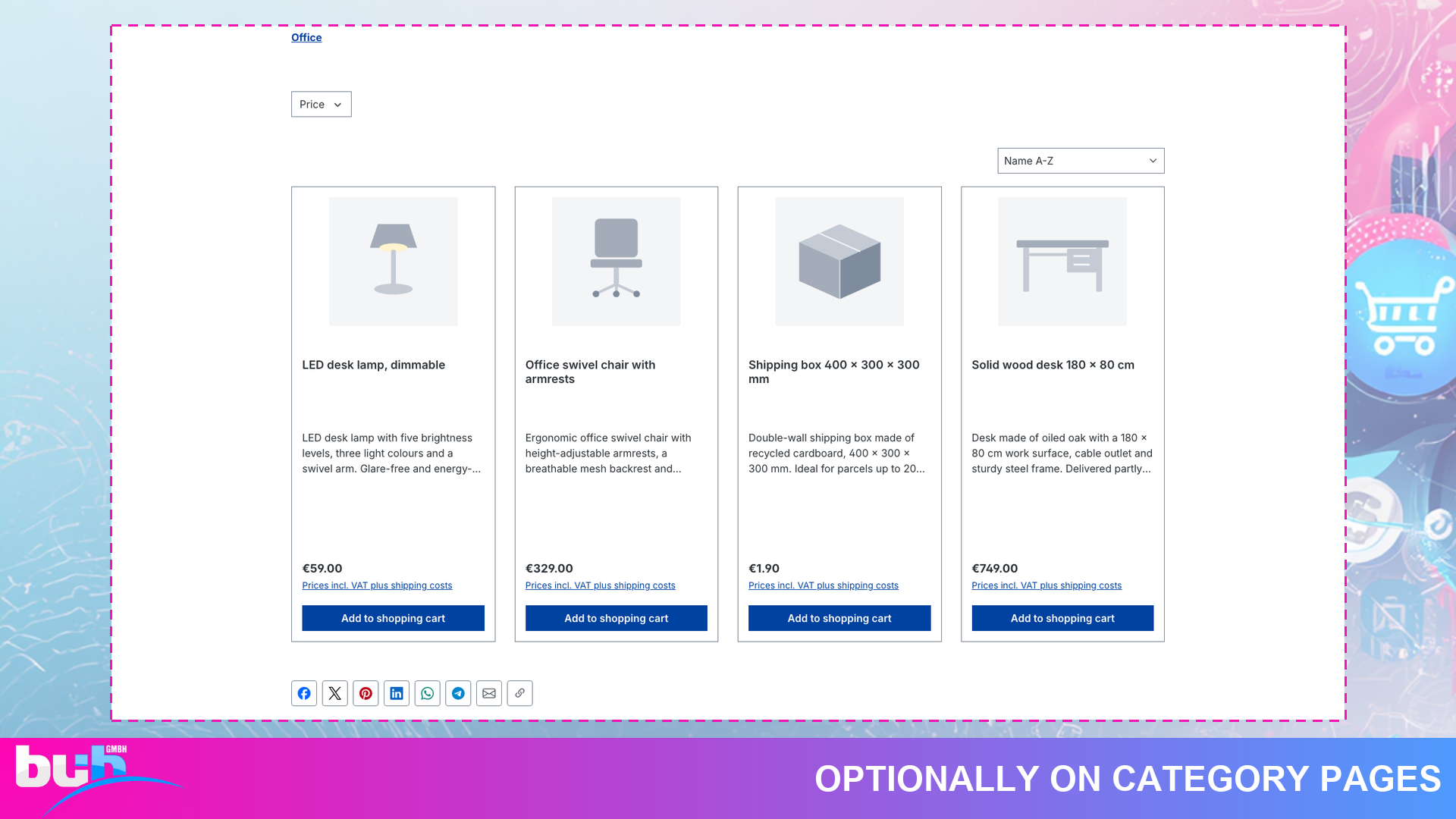Share page via Facebook icon
The width and height of the screenshot is (1456, 819).
[304, 693]
